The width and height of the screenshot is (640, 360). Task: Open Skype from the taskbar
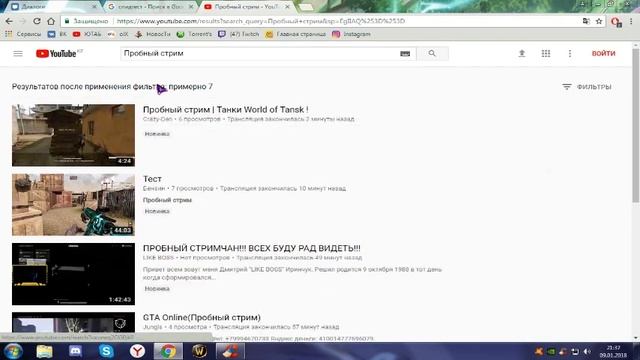(x=106, y=351)
